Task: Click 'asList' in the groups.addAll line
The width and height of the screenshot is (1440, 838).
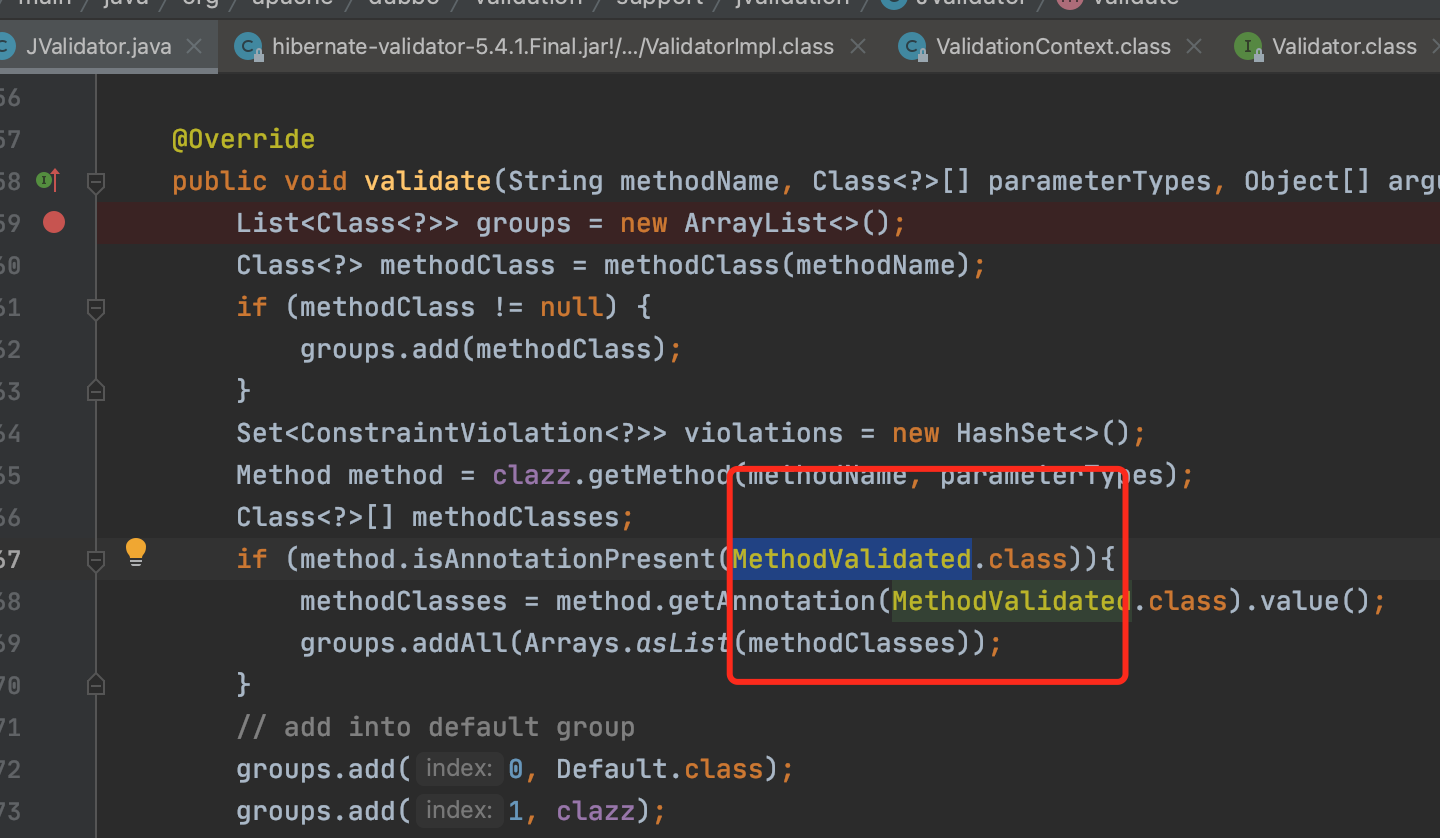Action: pyautogui.click(x=684, y=643)
